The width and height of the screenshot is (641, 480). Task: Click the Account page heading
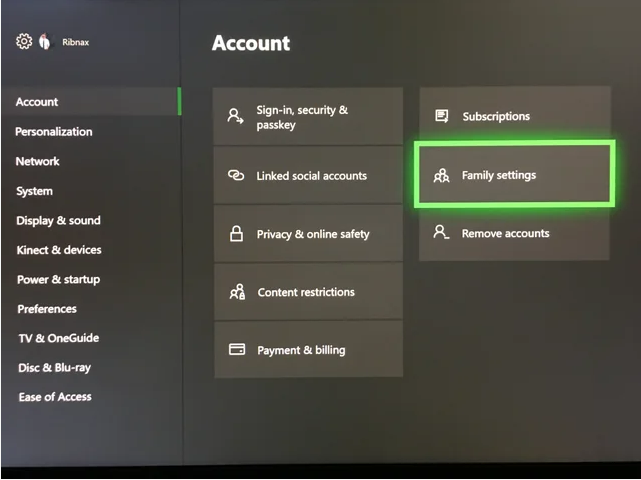[251, 43]
